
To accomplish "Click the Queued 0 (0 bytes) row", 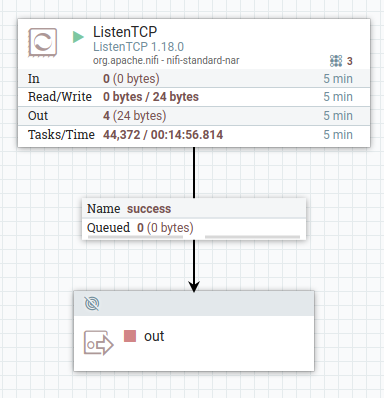I will pos(194,228).
